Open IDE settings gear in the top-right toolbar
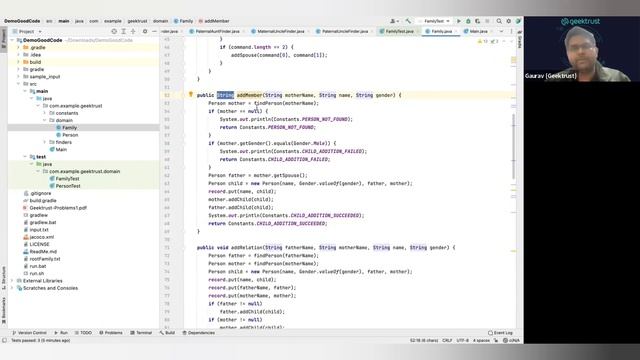The image size is (640, 360). click(509, 21)
